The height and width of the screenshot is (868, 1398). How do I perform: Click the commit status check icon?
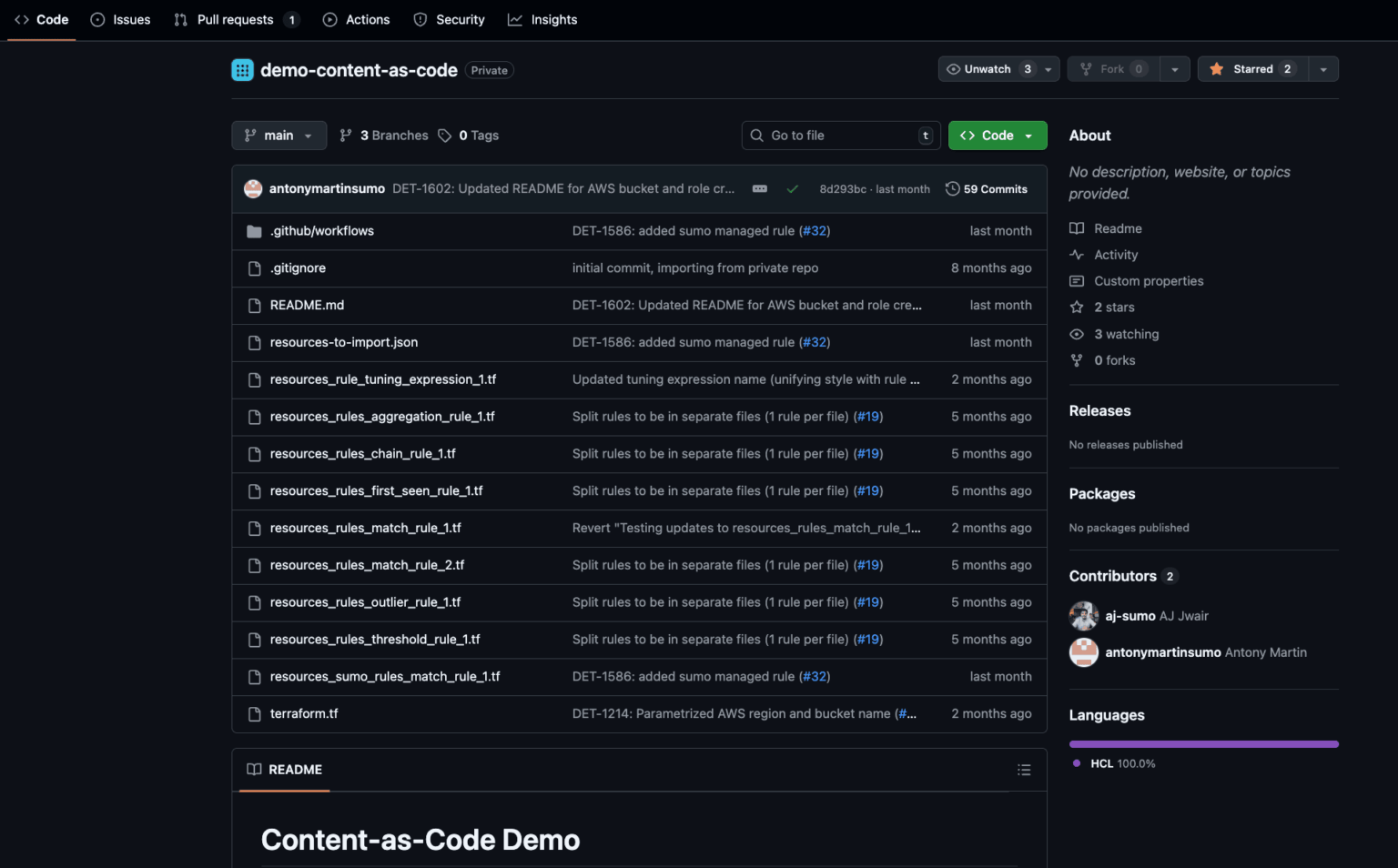(x=792, y=188)
